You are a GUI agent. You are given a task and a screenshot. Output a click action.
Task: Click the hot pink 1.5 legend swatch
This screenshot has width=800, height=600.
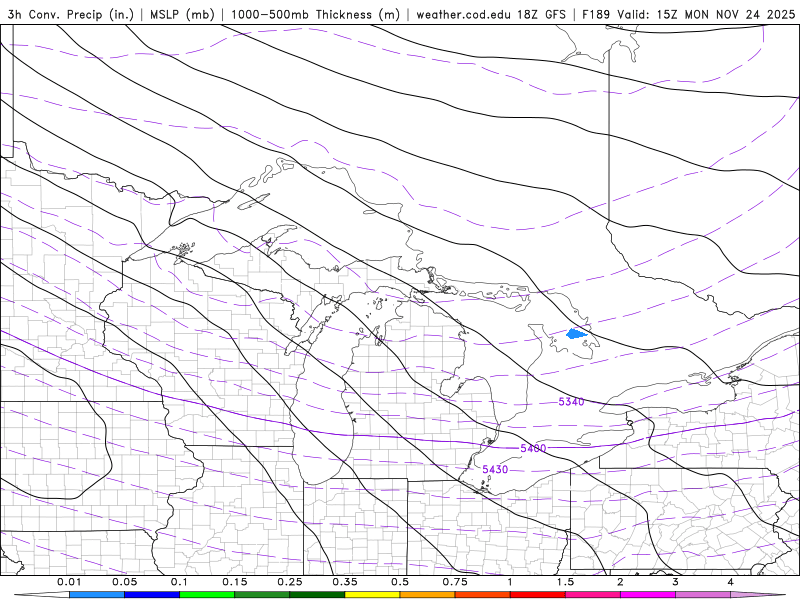(x=593, y=595)
